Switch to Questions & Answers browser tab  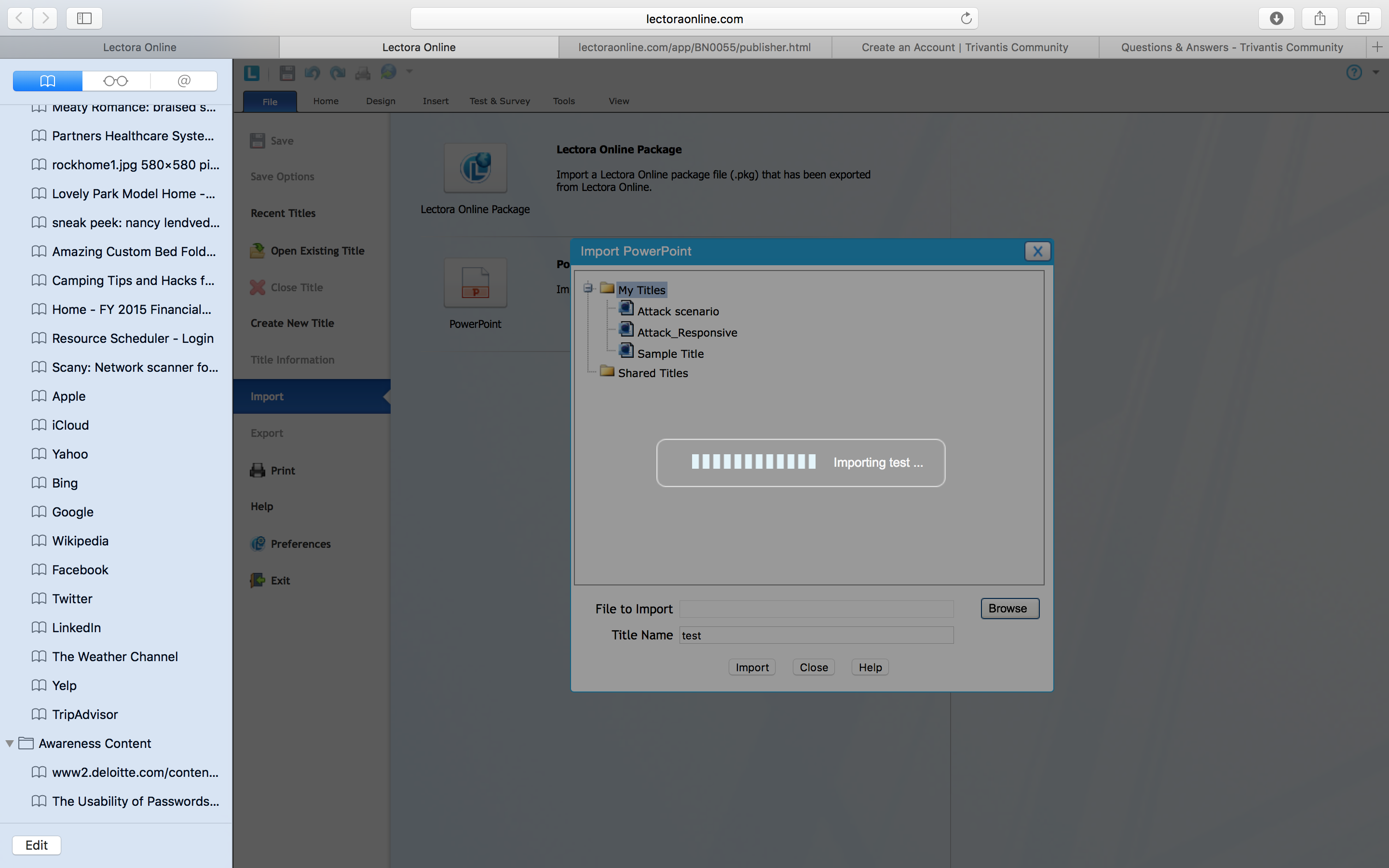pos(1232,47)
